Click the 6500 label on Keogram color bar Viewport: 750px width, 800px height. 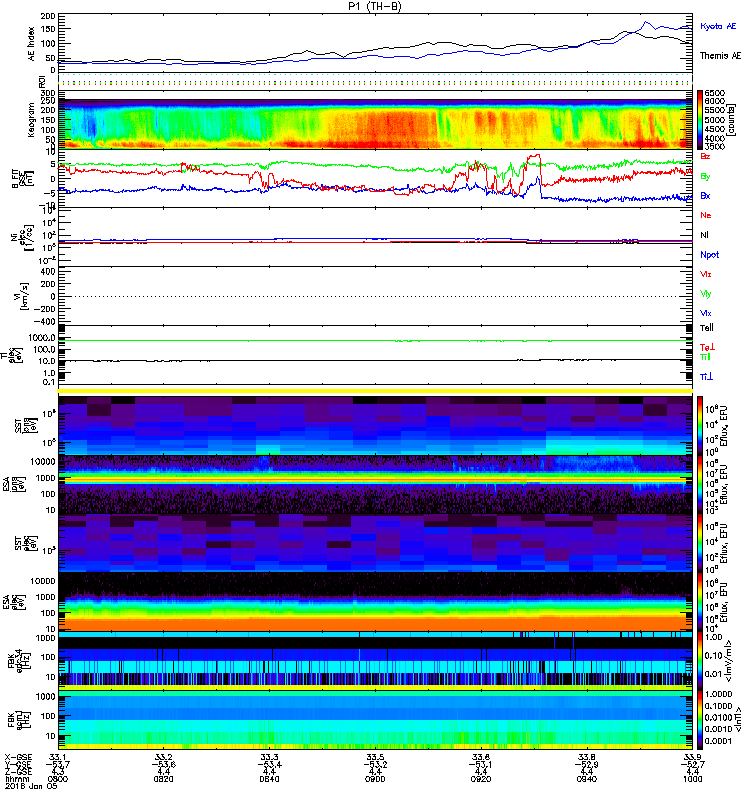715,93
